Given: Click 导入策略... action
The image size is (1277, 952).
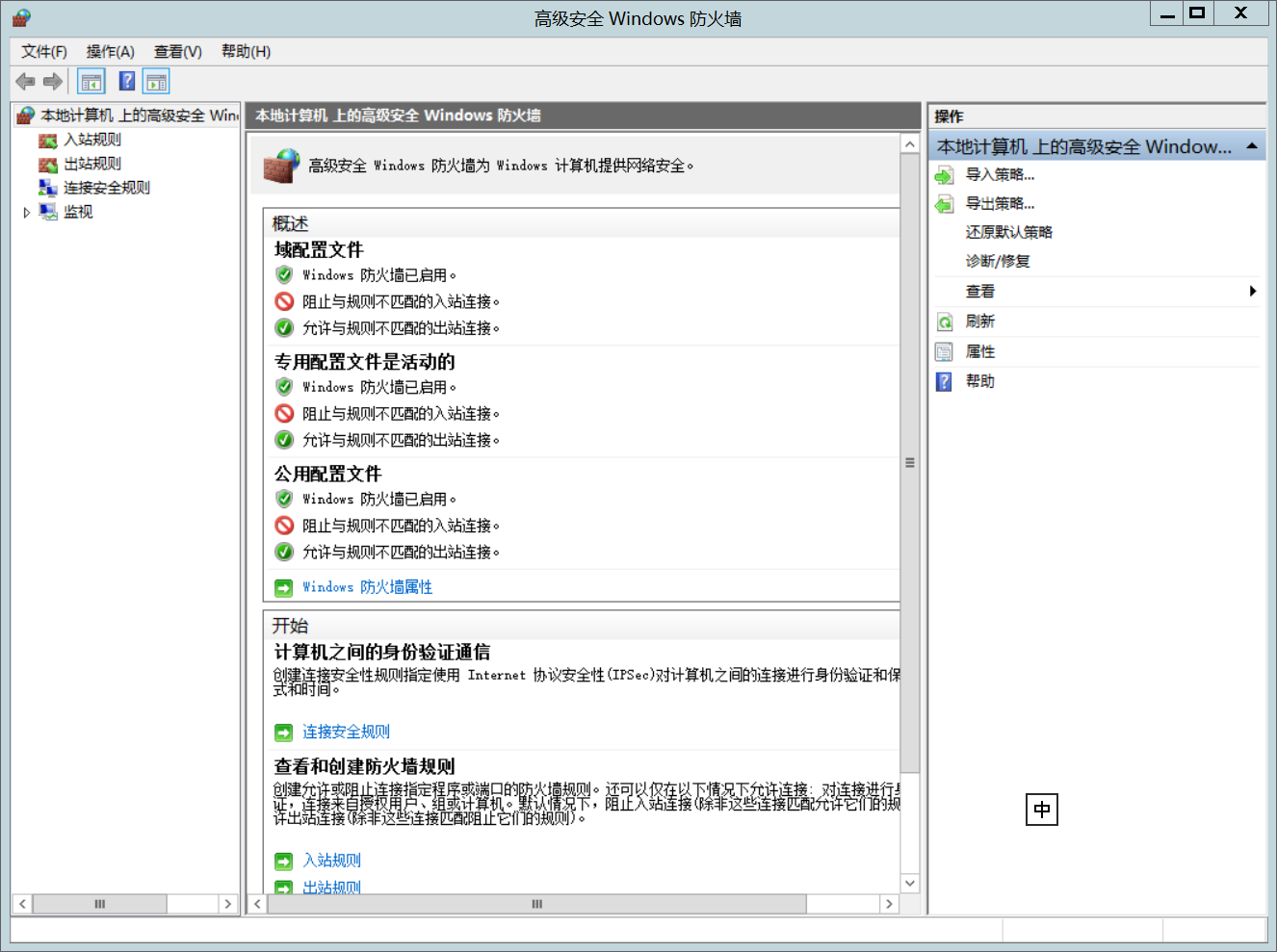Looking at the screenshot, I should coord(1000,175).
